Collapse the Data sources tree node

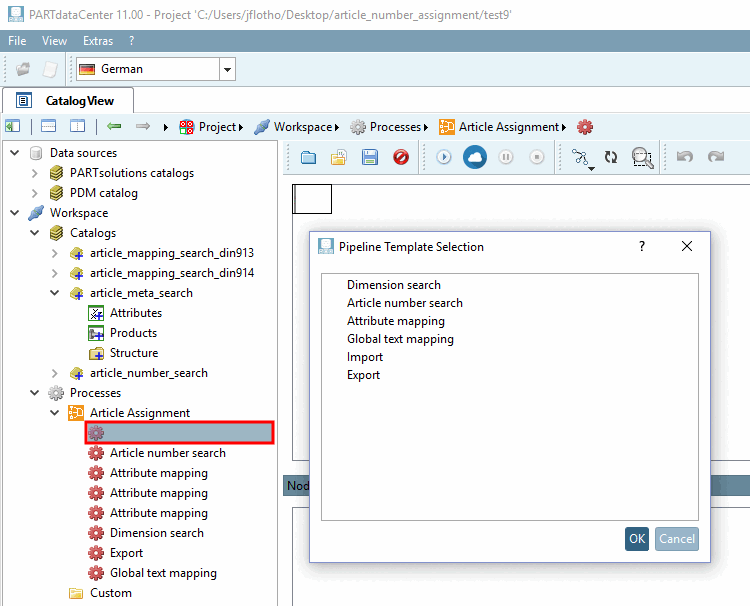[x=15, y=153]
